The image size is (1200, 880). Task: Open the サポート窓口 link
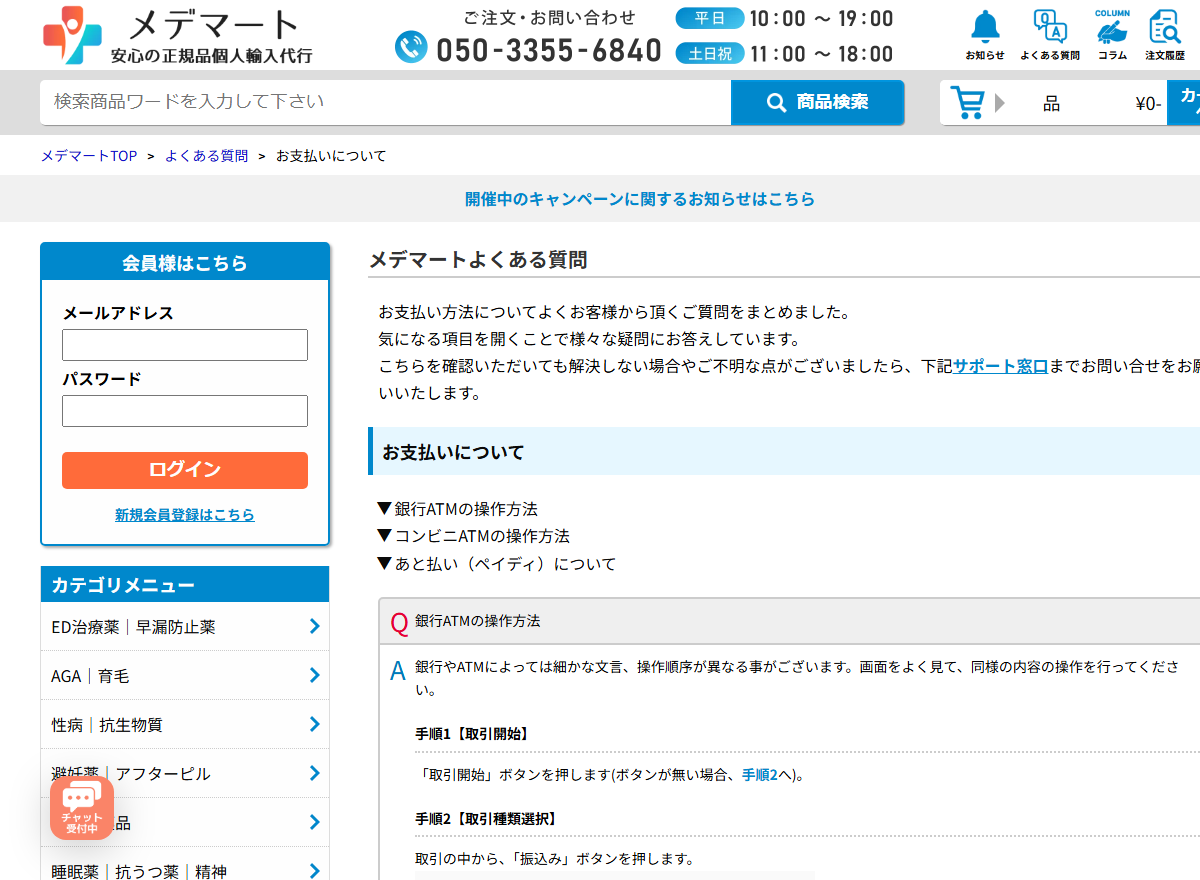coord(1000,366)
